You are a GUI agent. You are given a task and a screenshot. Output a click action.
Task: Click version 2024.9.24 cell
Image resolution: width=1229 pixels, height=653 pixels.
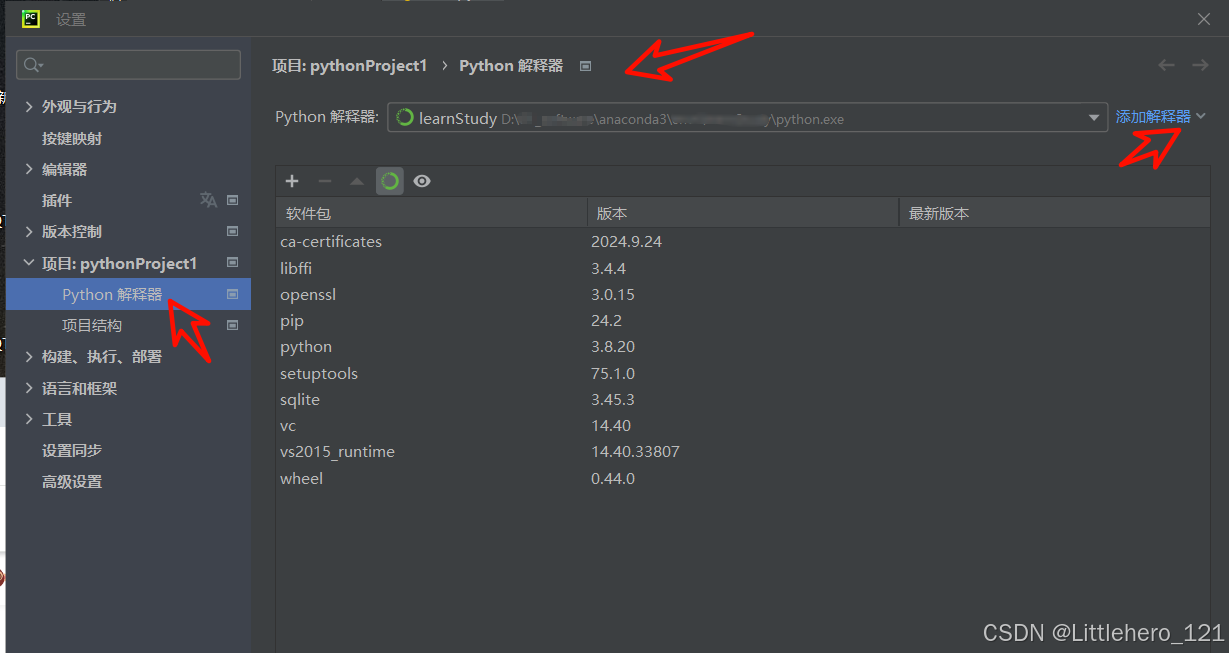[x=626, y=241]
